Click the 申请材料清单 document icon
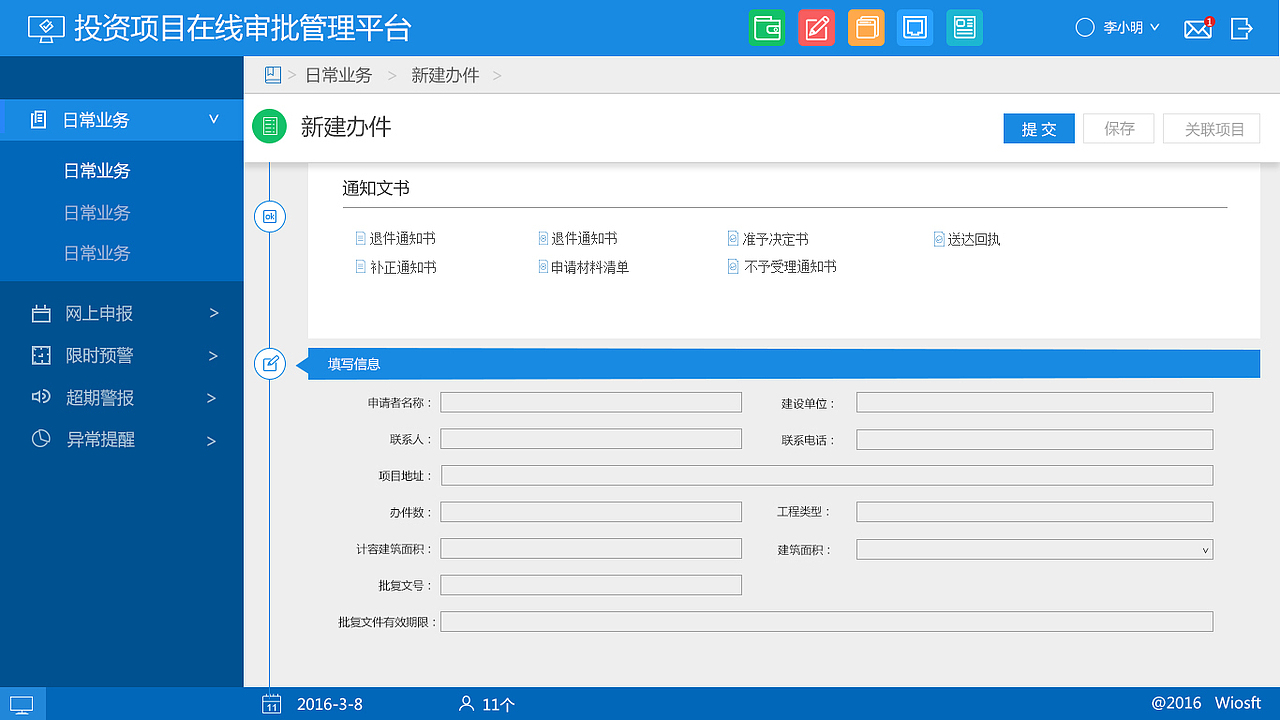Screen dimensions: 1280x720 click(x=543, y=267)
